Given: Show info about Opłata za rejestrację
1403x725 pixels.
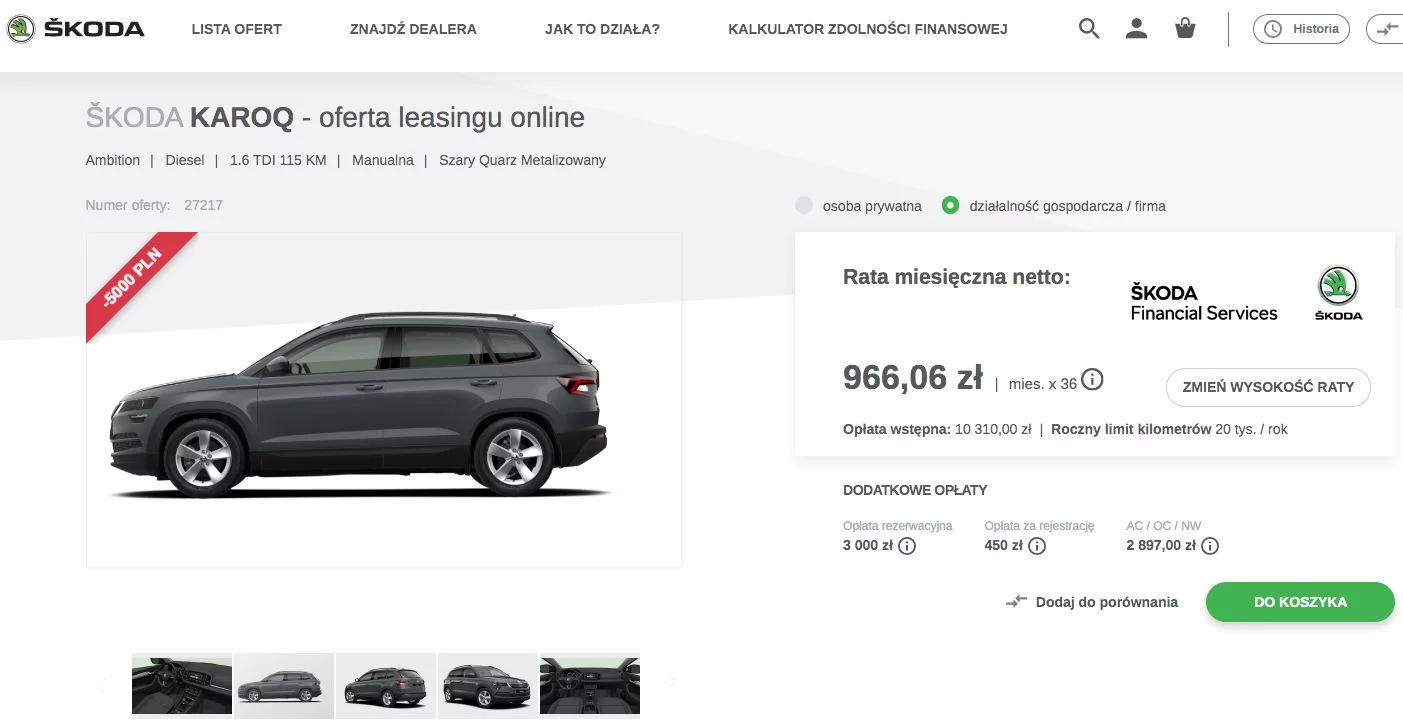Looking at the screenshot, I should [x=1037, y=546].
